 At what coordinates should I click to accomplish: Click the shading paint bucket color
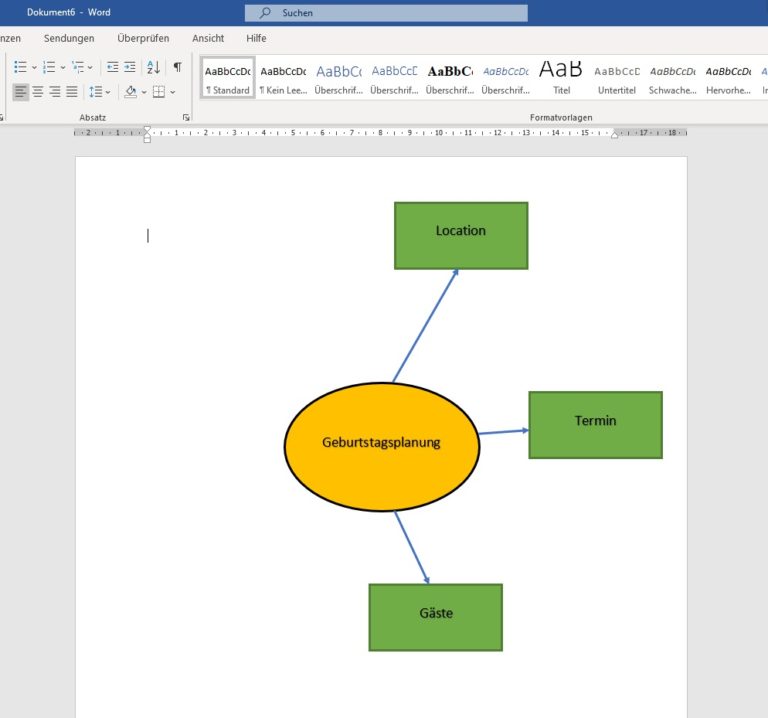pyautogui.click(x=130, y=92)
